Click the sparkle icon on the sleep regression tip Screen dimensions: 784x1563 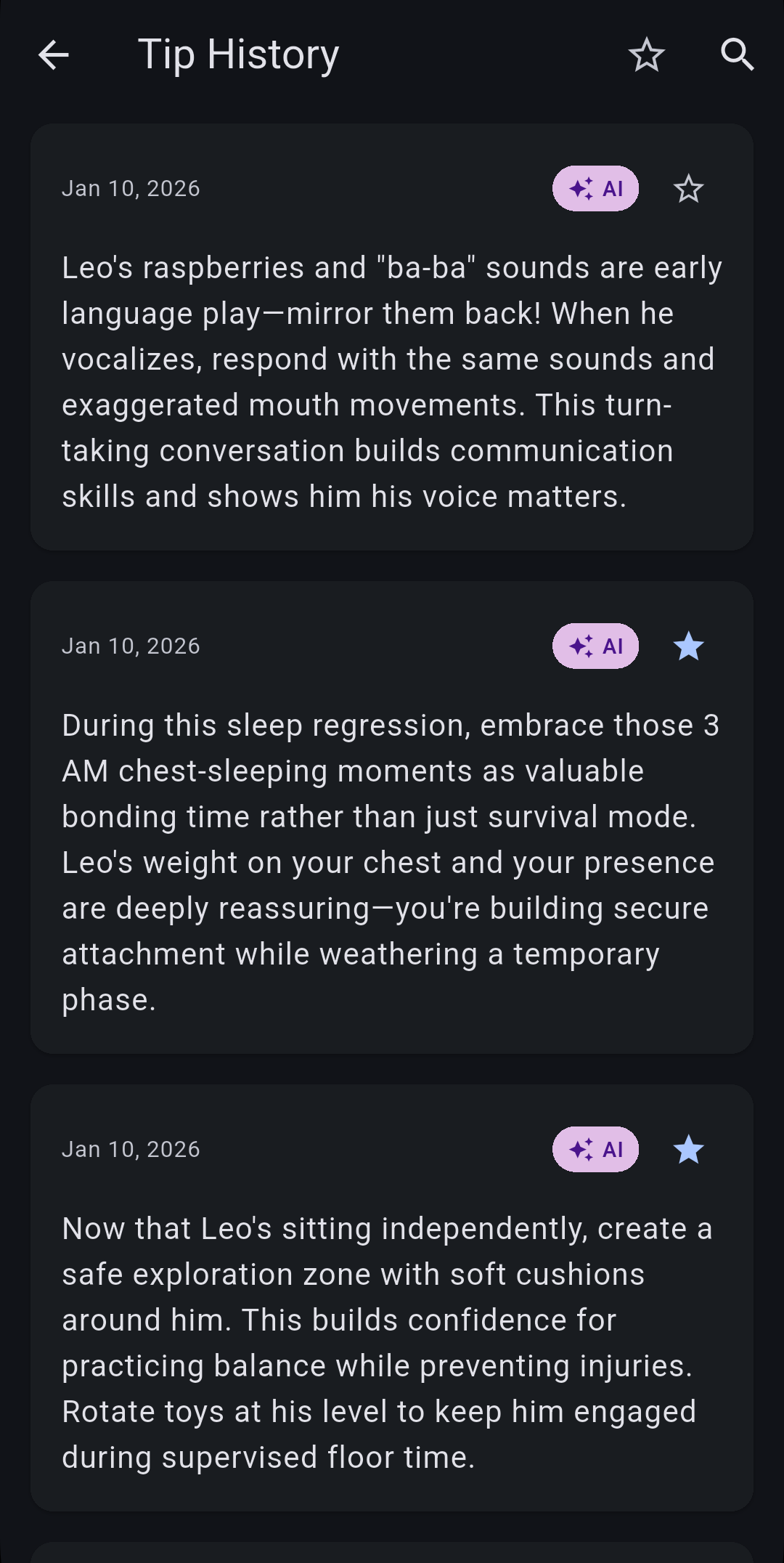[x=581, y=646]
